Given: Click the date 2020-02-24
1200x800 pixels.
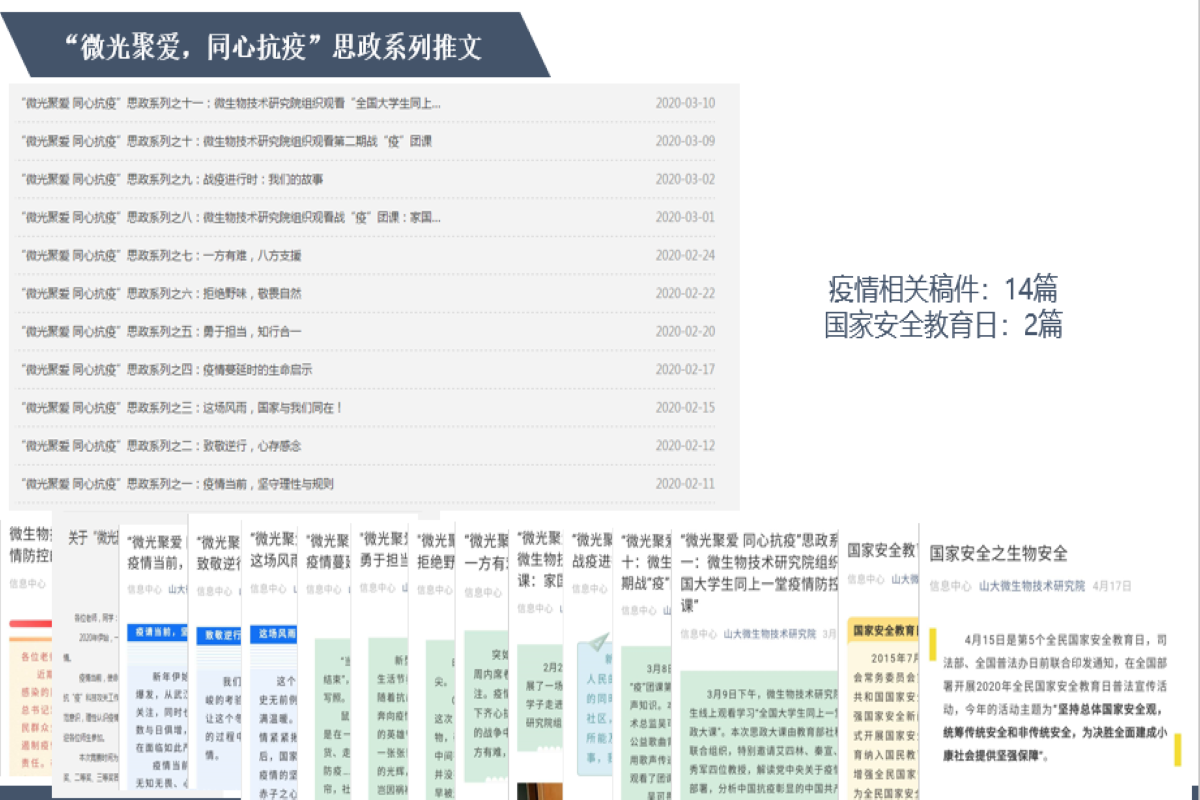Looking at the screenshot, I should pyautogui.click(x=685, y=255).
